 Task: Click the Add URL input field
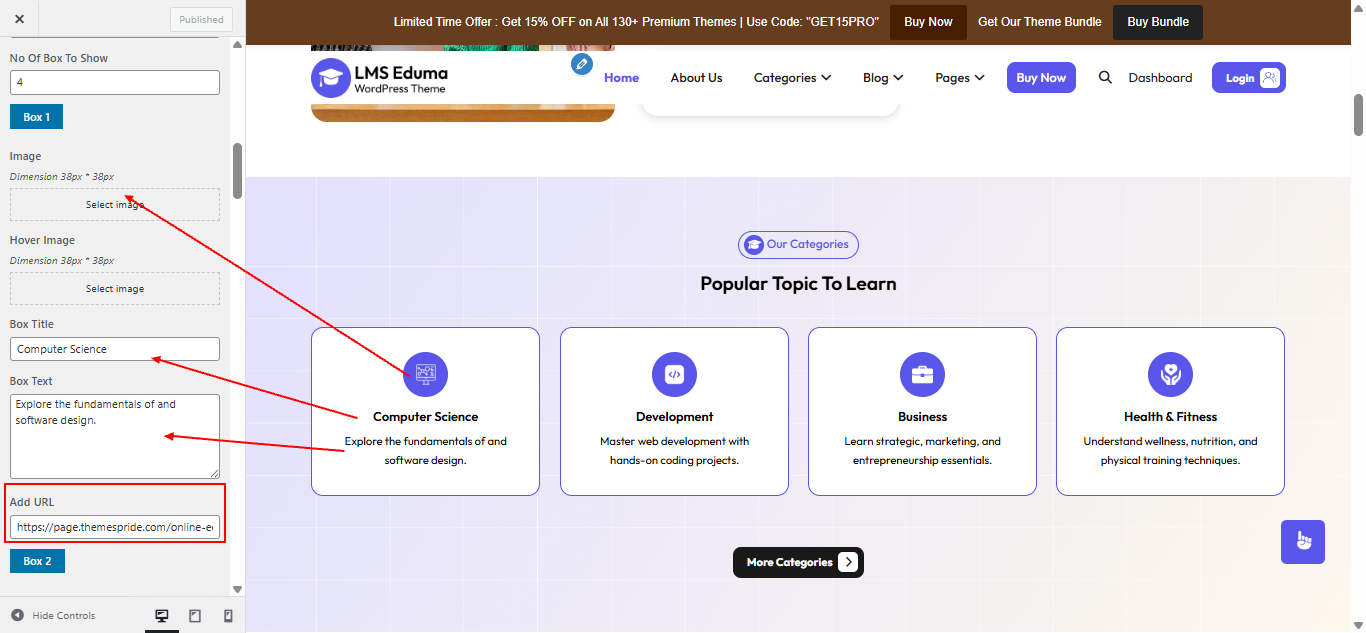[x=114, y=526]
